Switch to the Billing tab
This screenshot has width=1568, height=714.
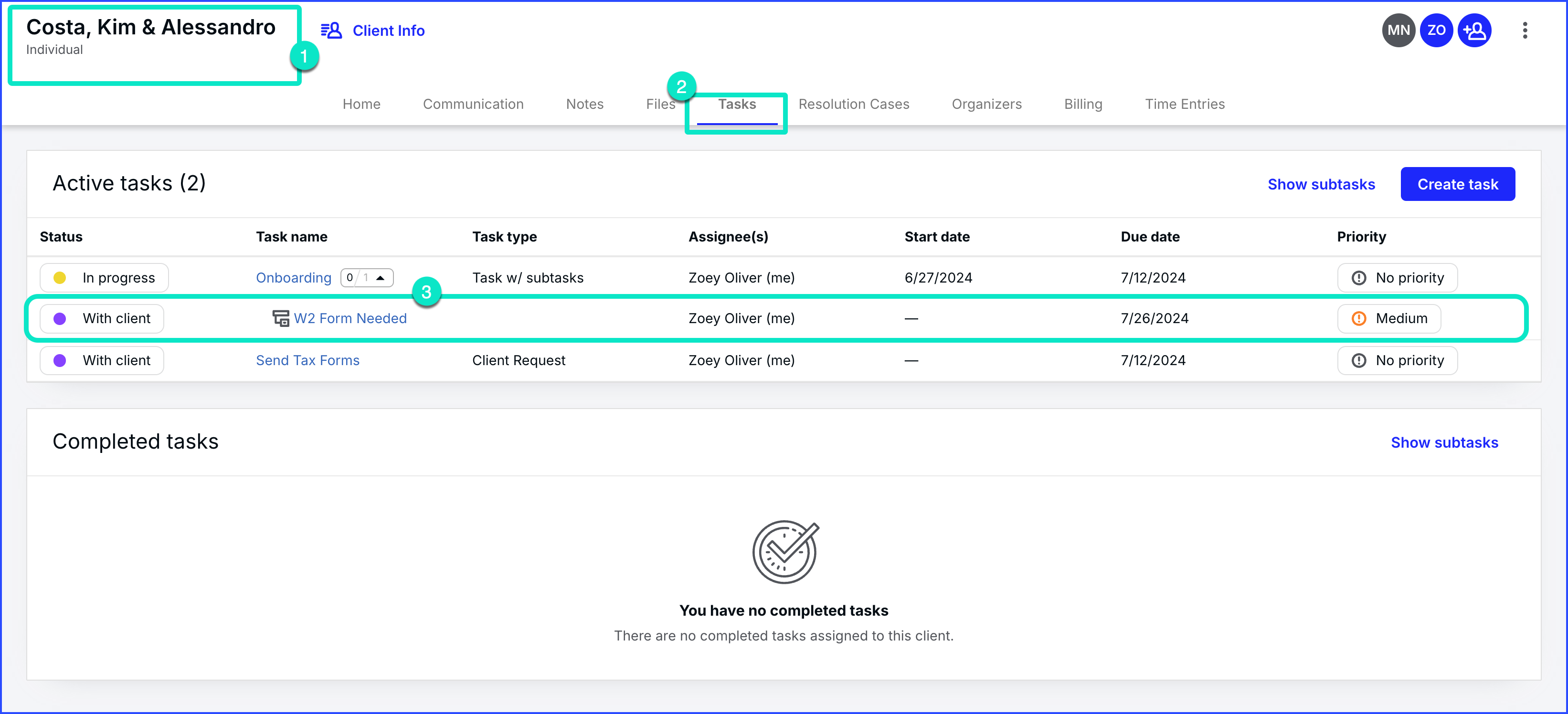point(1083,104)
